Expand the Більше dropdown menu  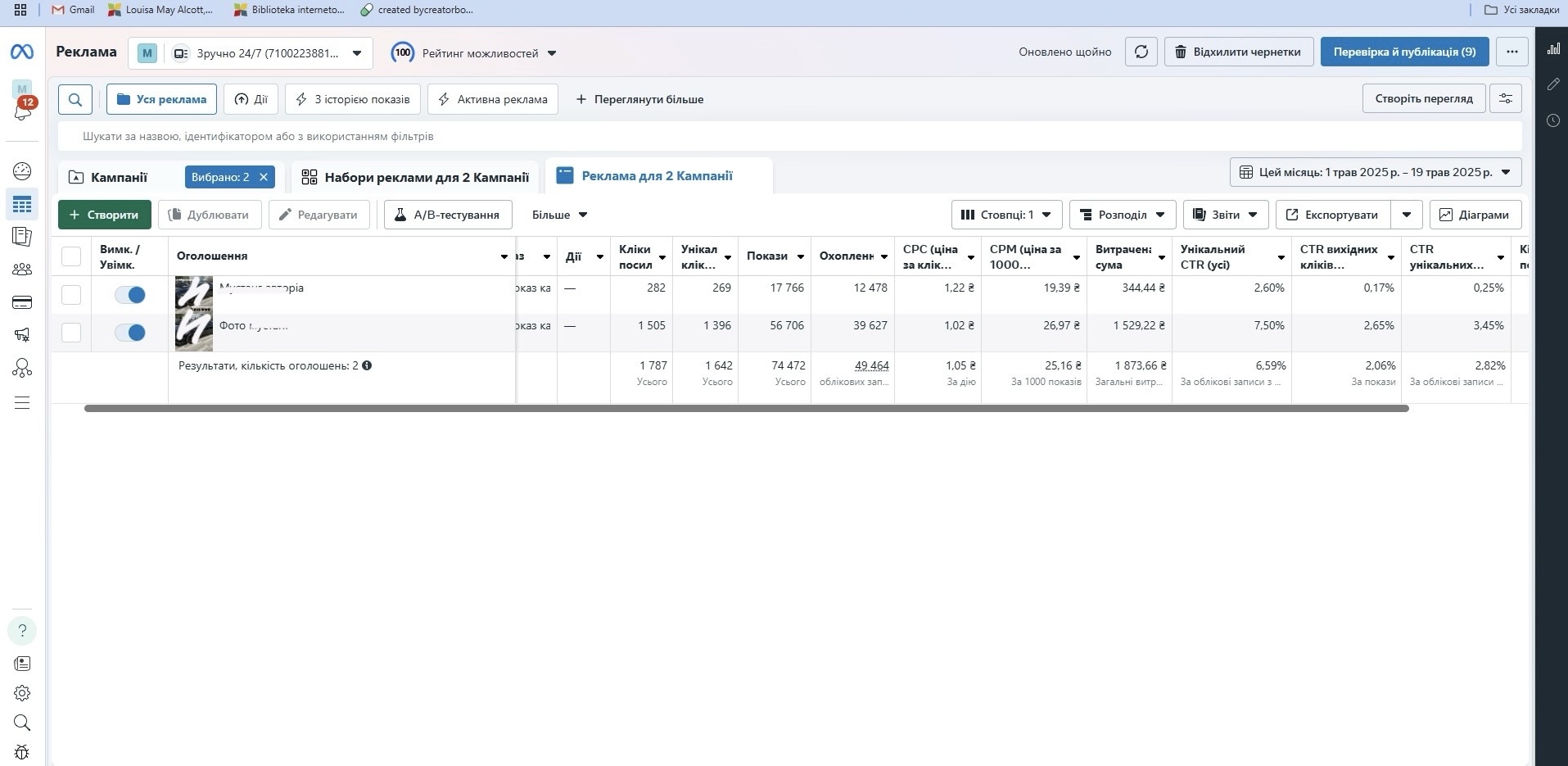[x=560, y=215]
